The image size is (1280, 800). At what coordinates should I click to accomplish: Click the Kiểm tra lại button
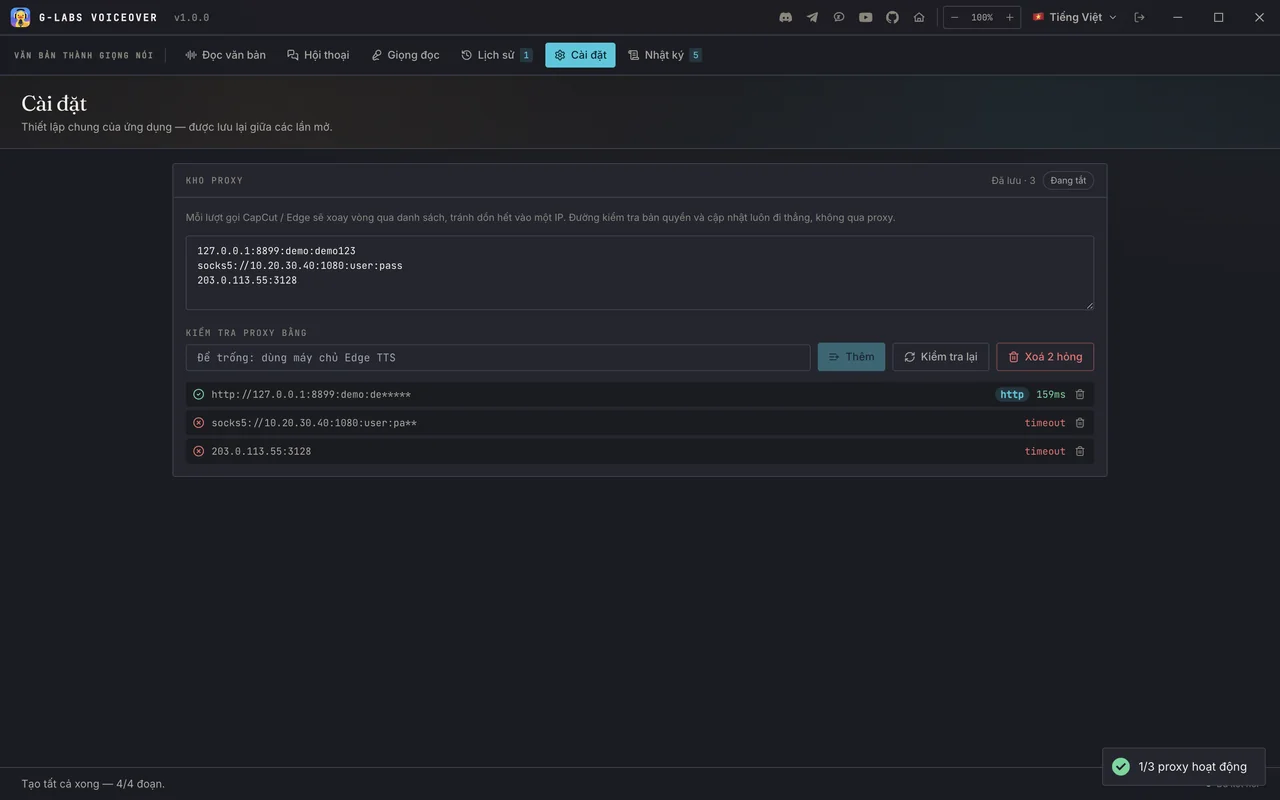(x=941, y=357)
